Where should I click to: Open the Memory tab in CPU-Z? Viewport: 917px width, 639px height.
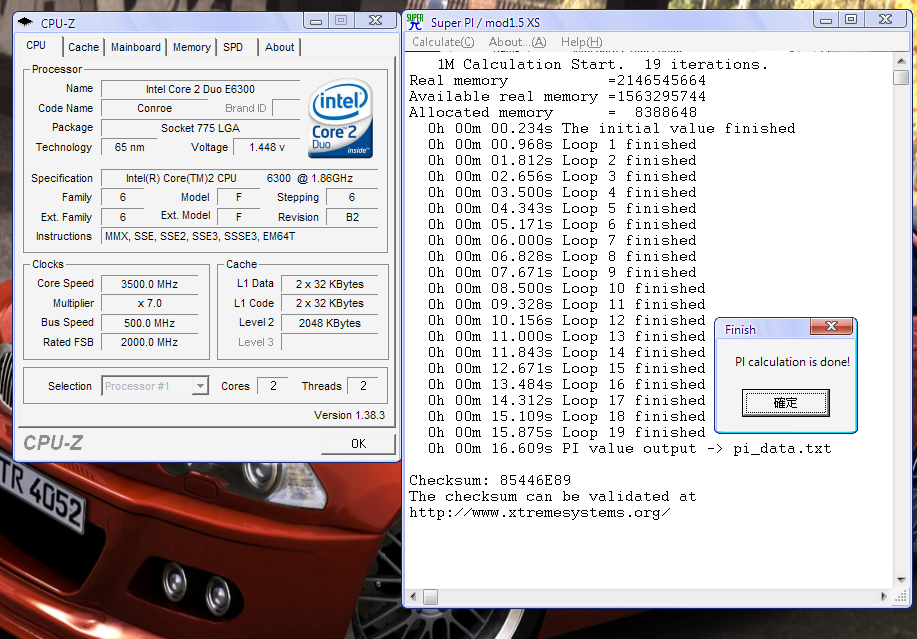[191, 47]
